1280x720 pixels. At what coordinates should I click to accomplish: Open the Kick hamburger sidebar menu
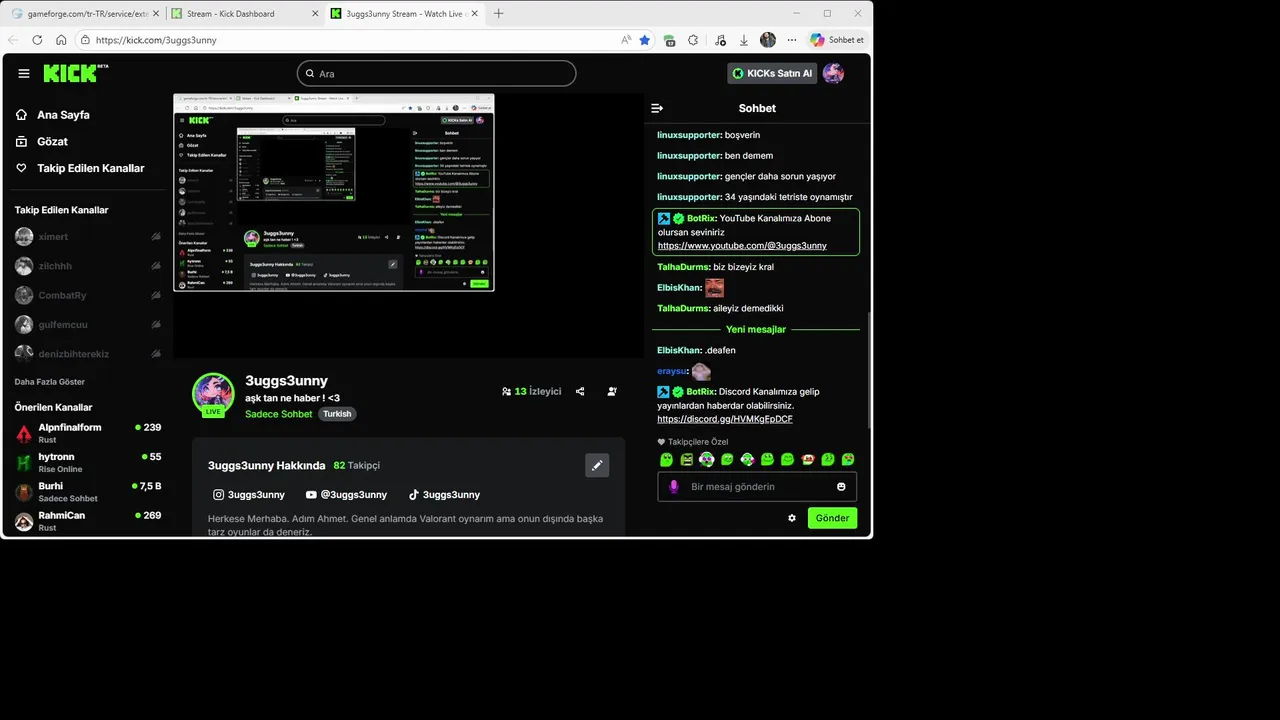click(24, 73)
